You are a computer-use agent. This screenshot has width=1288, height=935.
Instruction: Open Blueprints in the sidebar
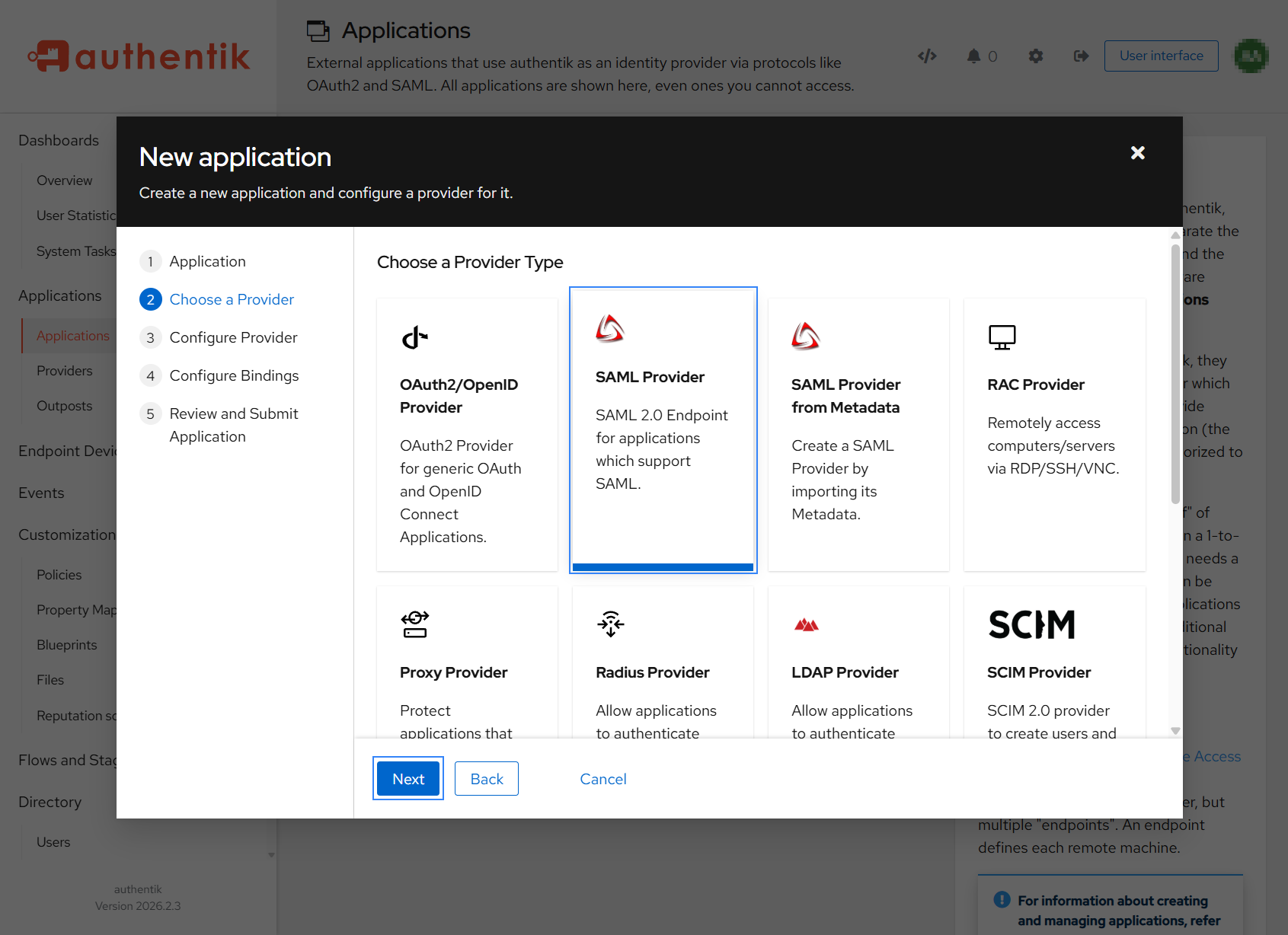tap(67, 645)
